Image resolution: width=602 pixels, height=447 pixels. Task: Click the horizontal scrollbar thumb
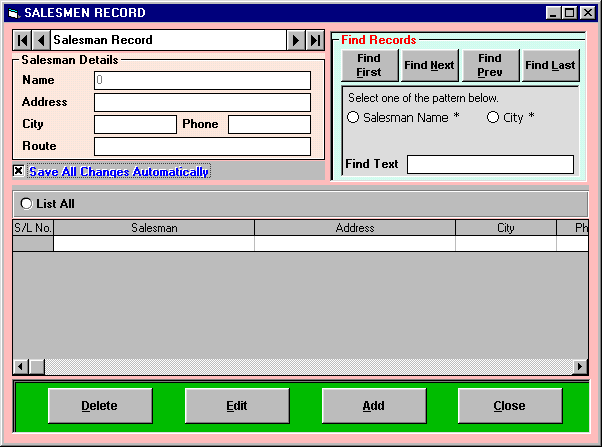37,366
